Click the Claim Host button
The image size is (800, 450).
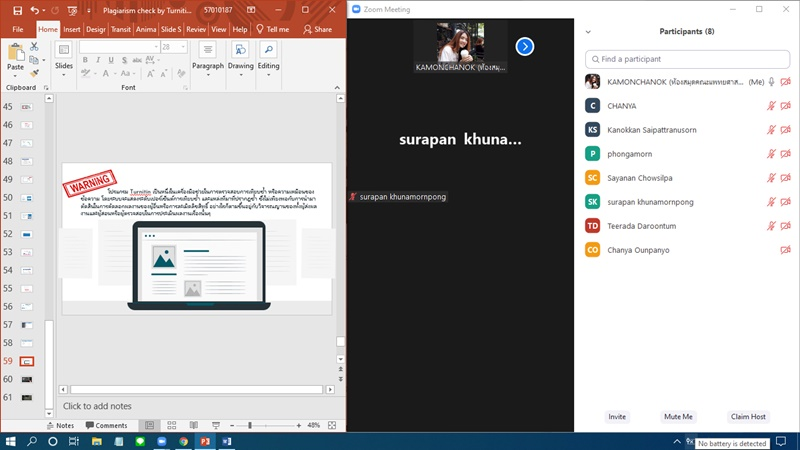coord(748,416)
